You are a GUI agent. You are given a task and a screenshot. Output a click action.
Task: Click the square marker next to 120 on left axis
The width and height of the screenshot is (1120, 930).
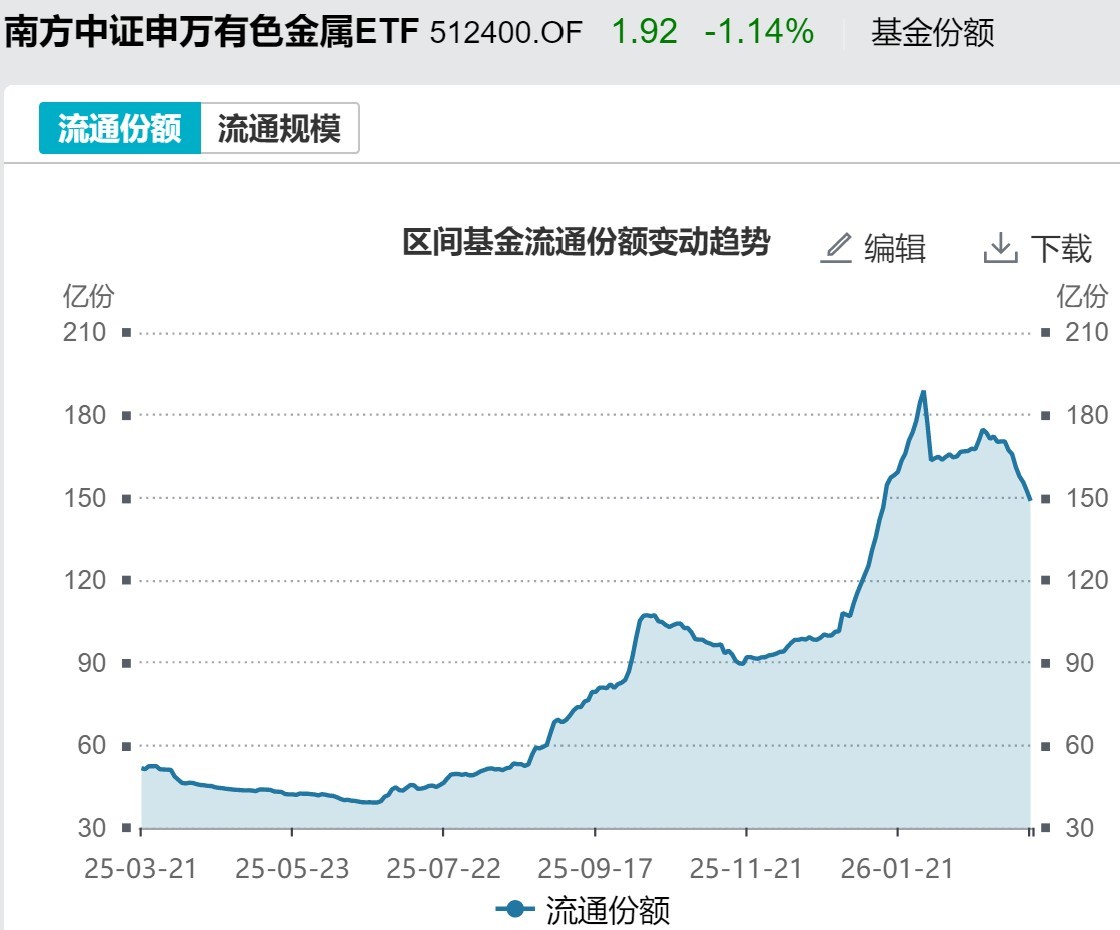126,580
